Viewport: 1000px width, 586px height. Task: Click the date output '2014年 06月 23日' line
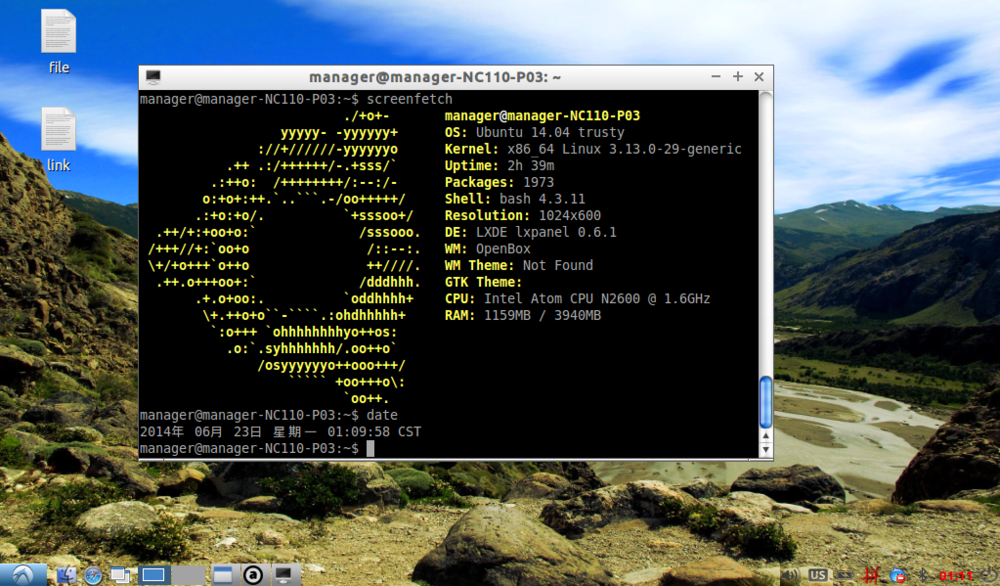(x=281, y=432)
